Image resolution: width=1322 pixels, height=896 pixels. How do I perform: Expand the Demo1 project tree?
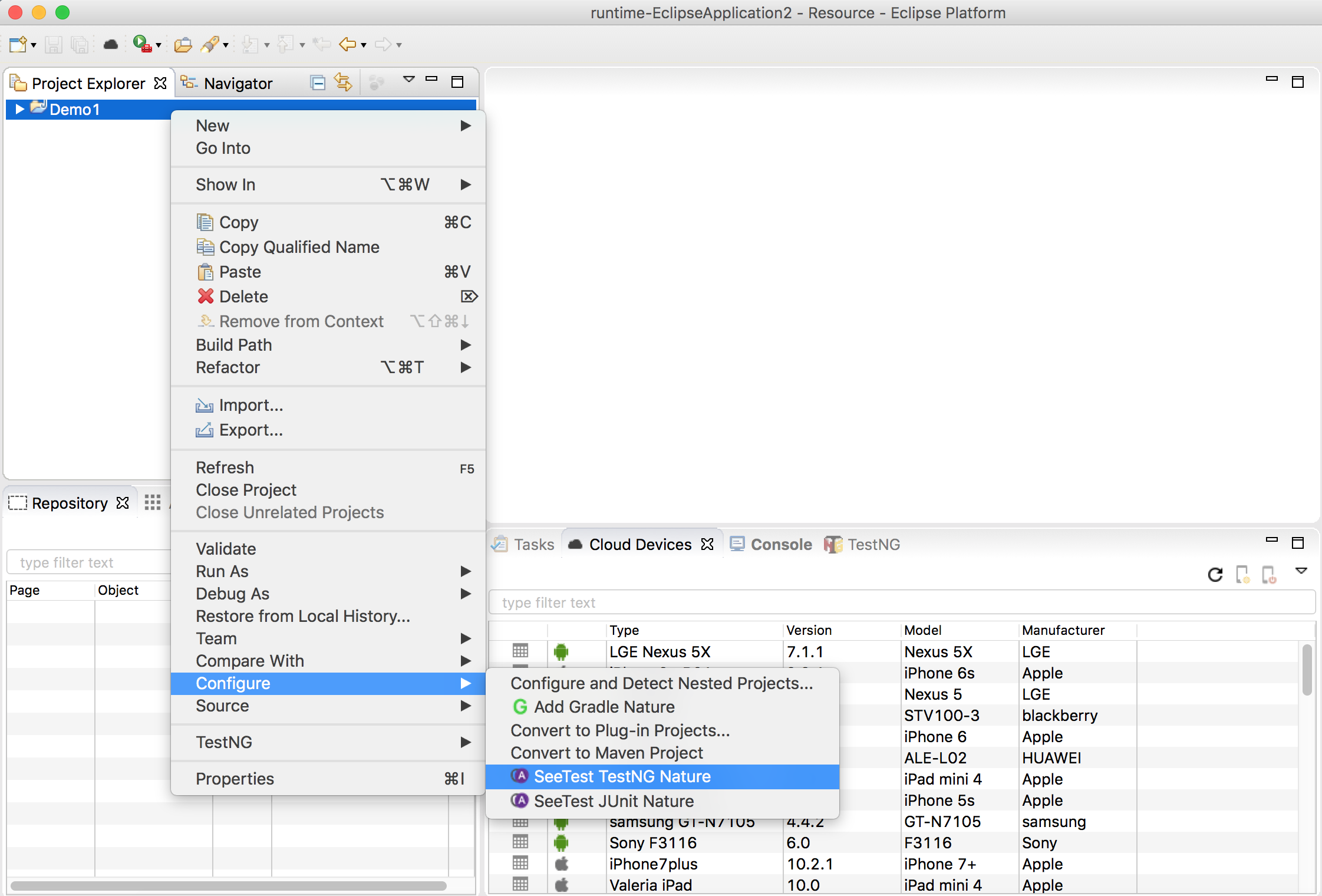(19, 109)
